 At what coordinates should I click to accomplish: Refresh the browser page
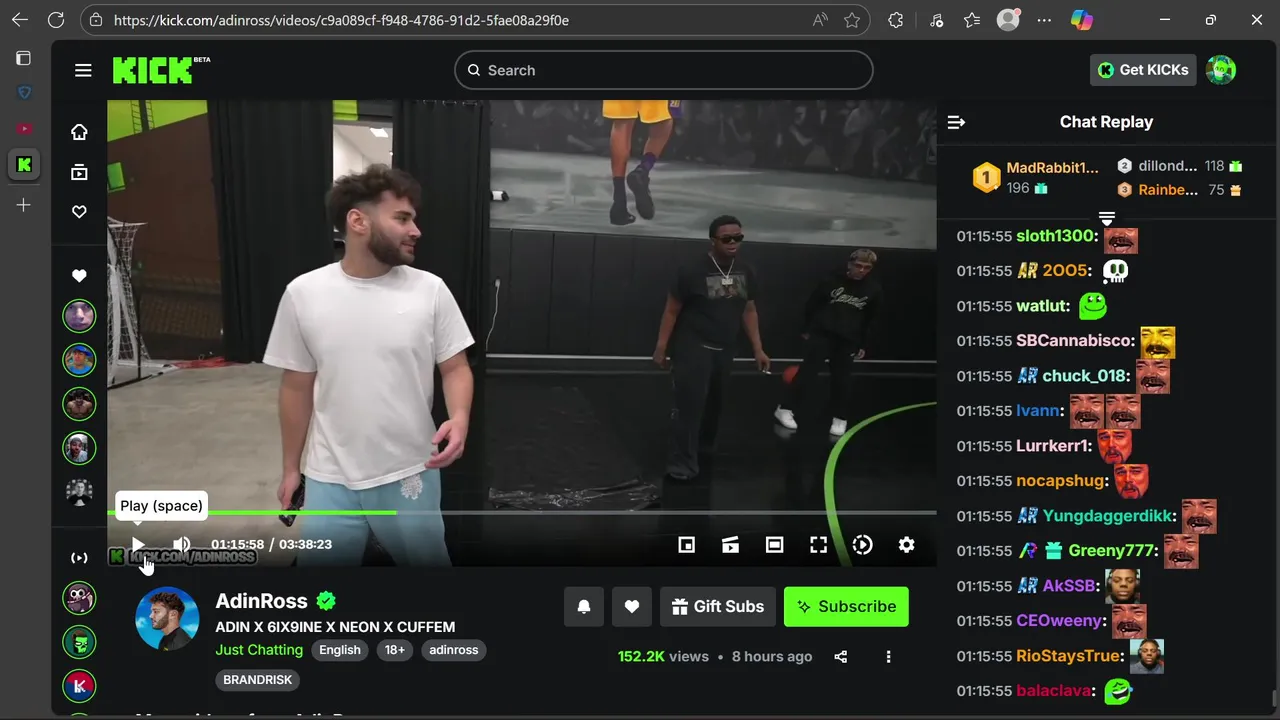(56, 20)
